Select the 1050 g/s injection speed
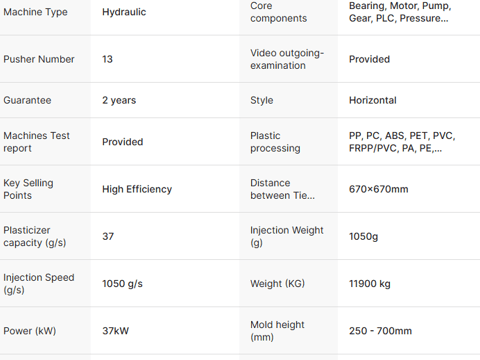The width and height of the screenshot is (480, 360). pyautogui.click(x=122, y=284)
